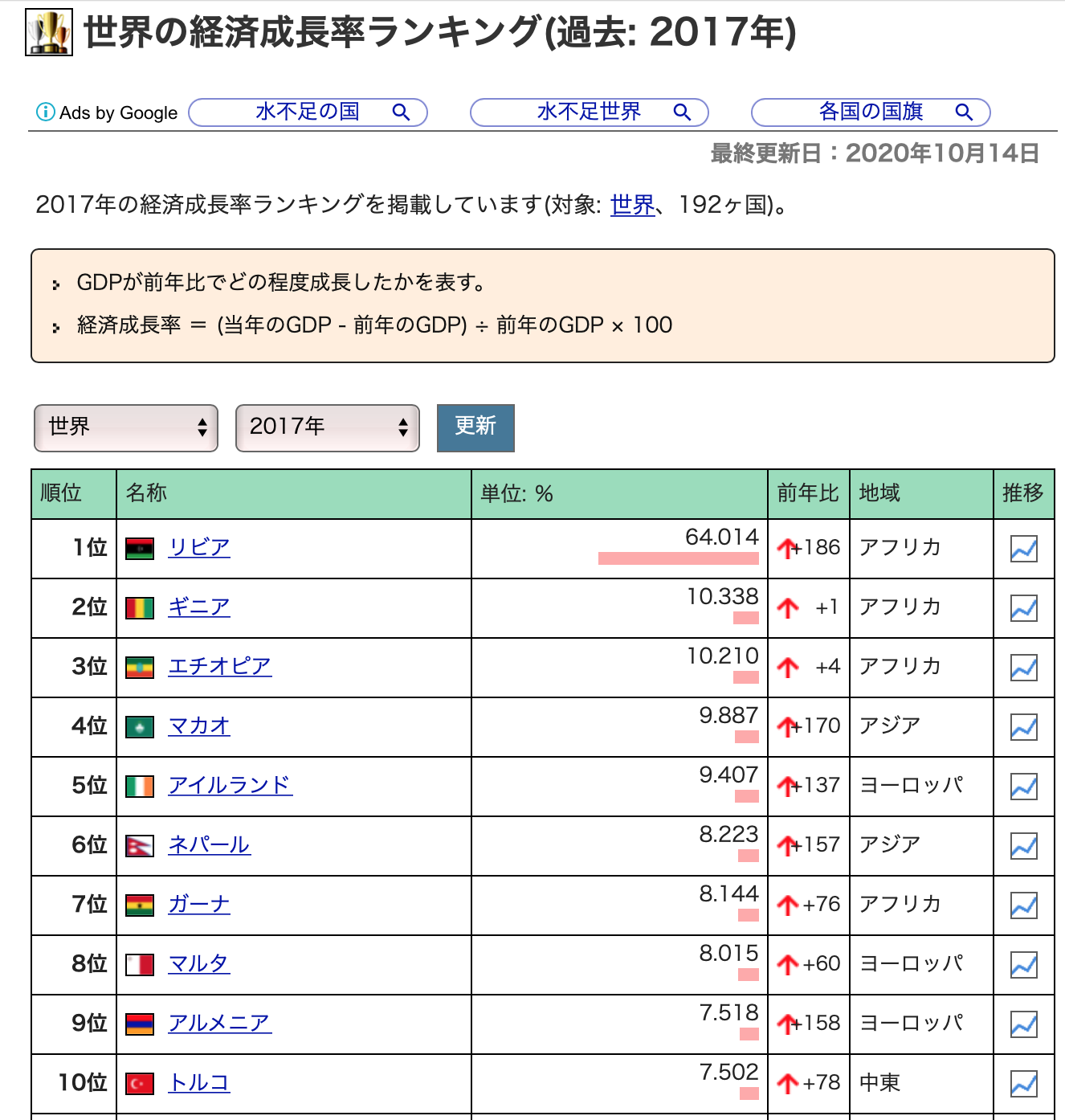Click the info icon next to Ads by Google
1065x1120 pixels.
pos(44,112)
